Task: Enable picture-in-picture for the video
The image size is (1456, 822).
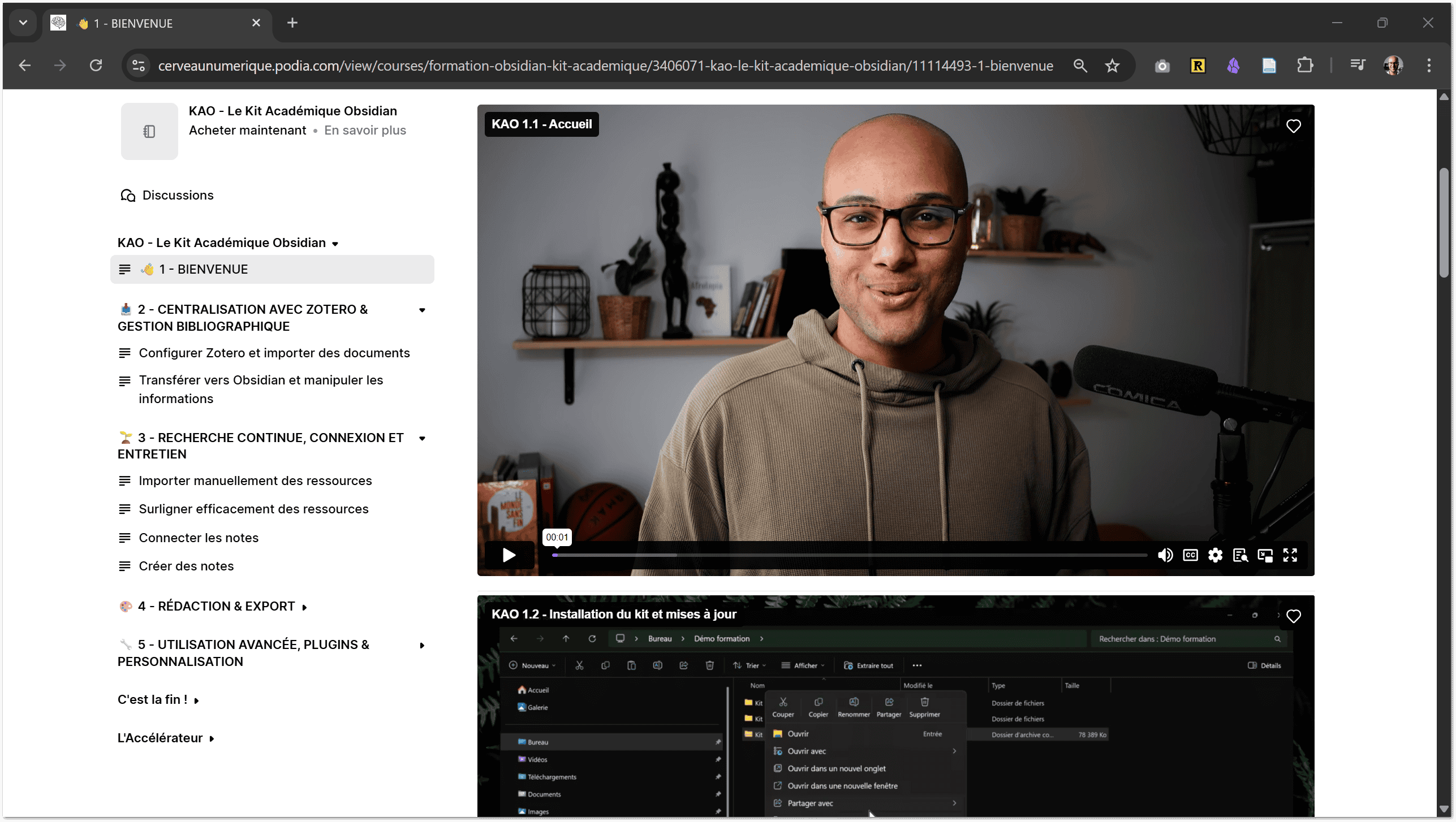Action: [x=1265, y=555]
